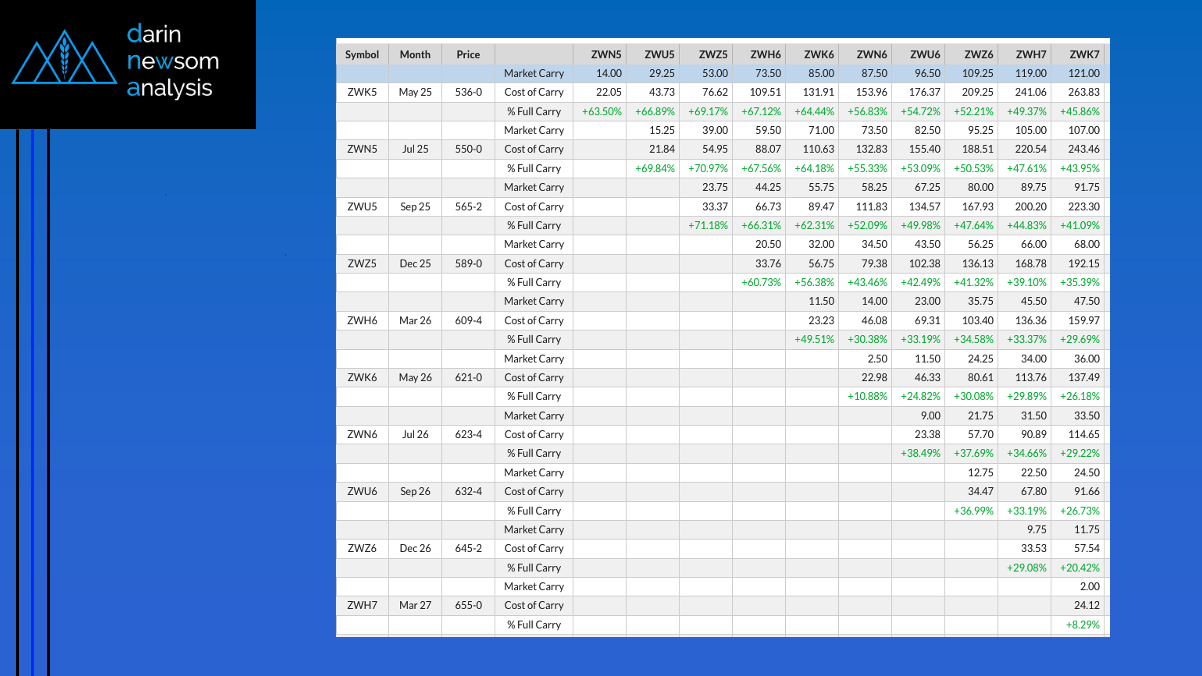Click the Month column header
Image resolution: width=1202 pixels, height=676 pixels.
[x=415, y=54]
